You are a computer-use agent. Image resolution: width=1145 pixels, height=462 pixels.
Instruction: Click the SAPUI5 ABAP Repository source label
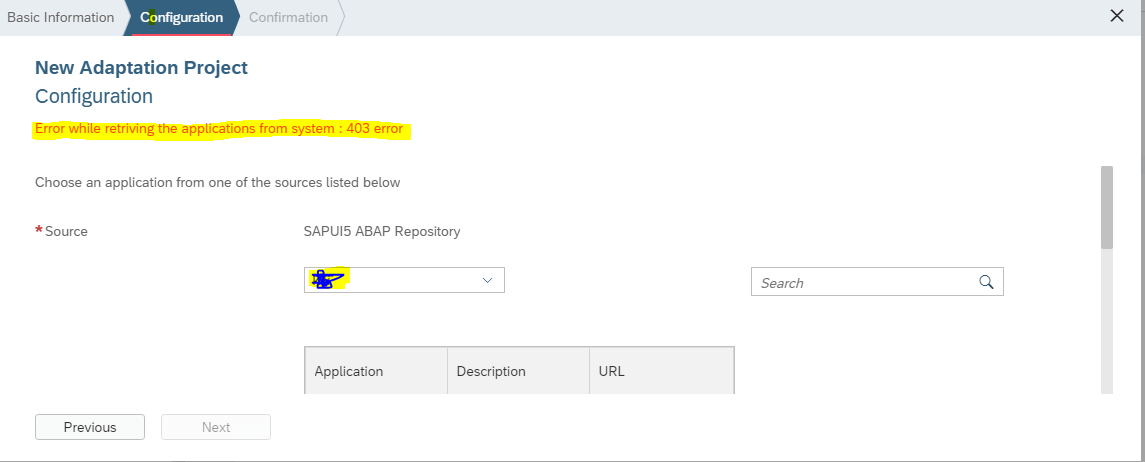coord(382,231)
